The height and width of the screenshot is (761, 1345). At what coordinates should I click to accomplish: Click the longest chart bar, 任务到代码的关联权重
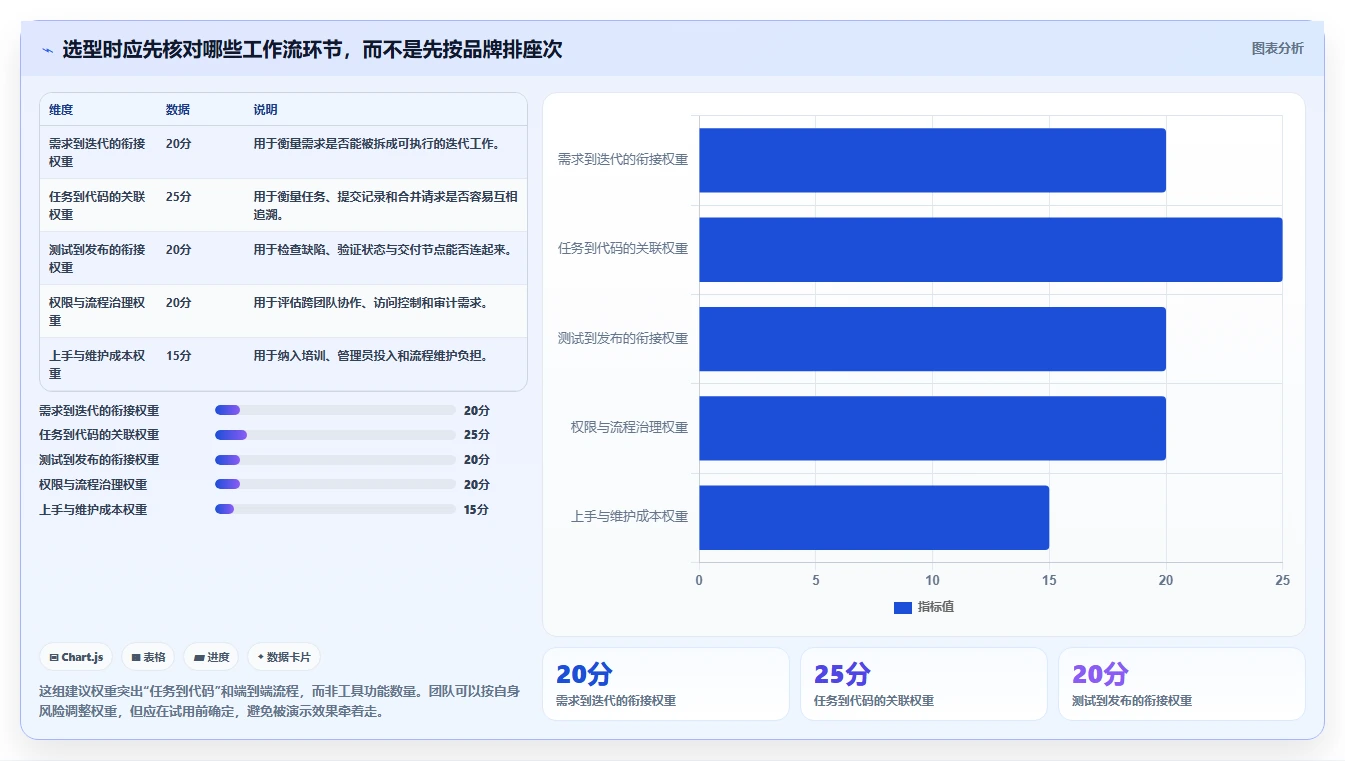[x=990, y=249]
